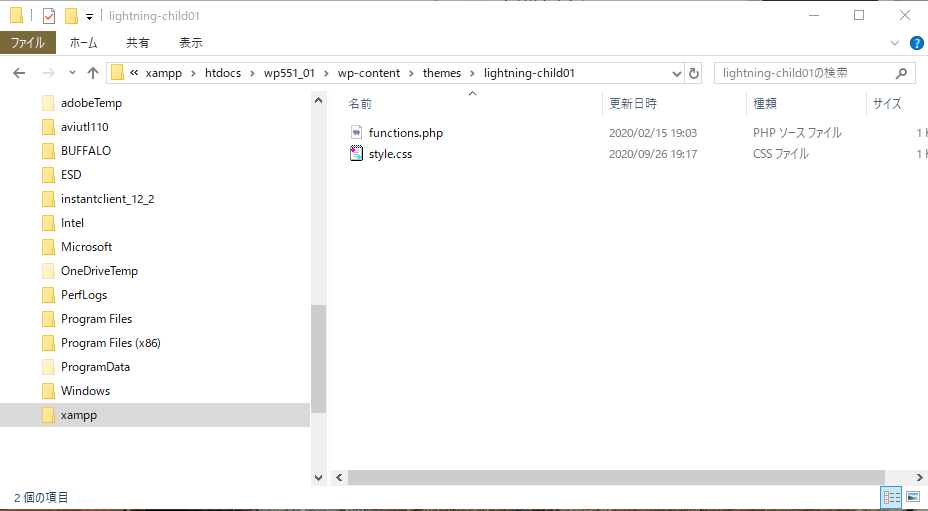
Task: Open the 表示 ribbon tab
Action: (x=190, y=43)
